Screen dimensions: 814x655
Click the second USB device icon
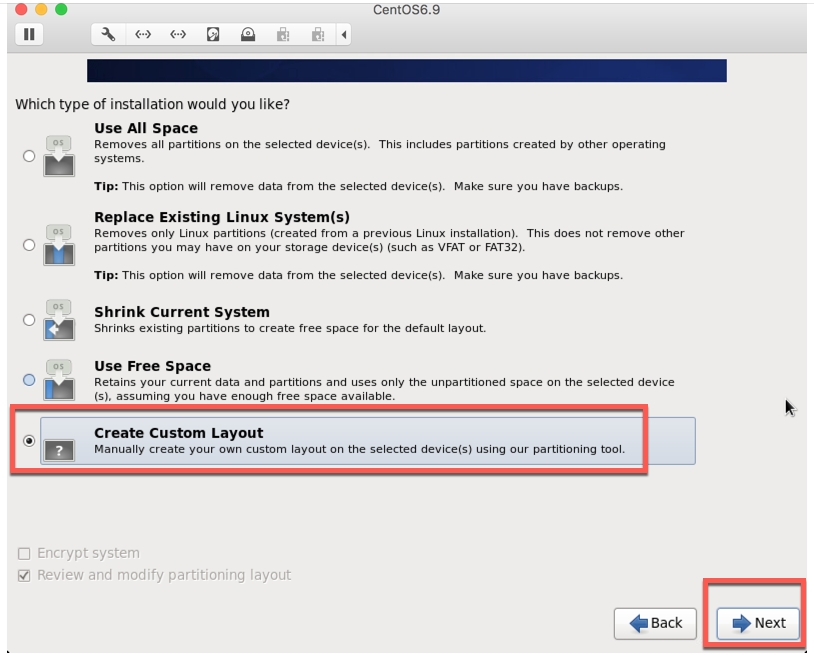pyautogui.click(x=317, y=34)
